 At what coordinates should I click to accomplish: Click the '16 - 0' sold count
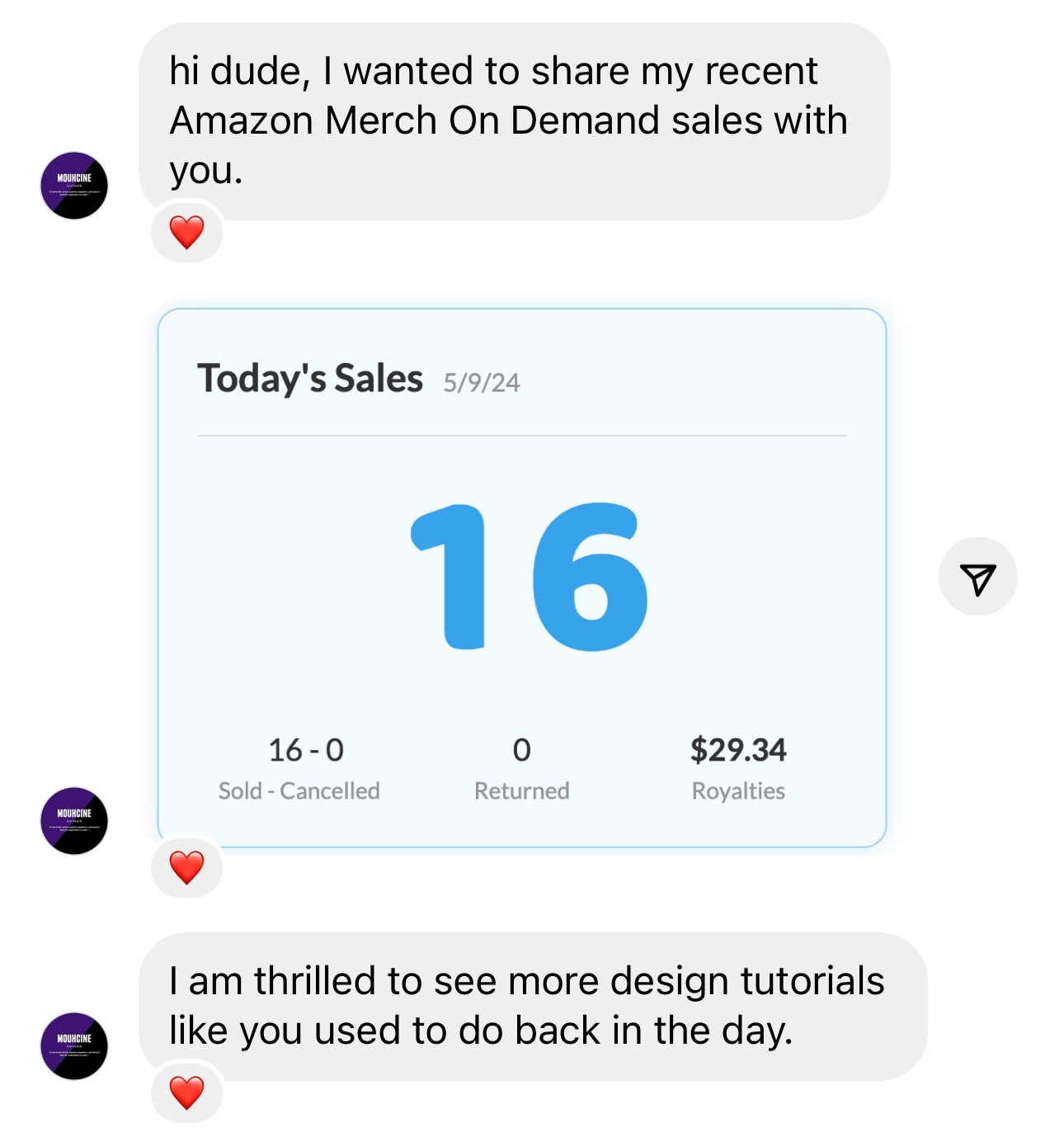(x=306, y=750)
